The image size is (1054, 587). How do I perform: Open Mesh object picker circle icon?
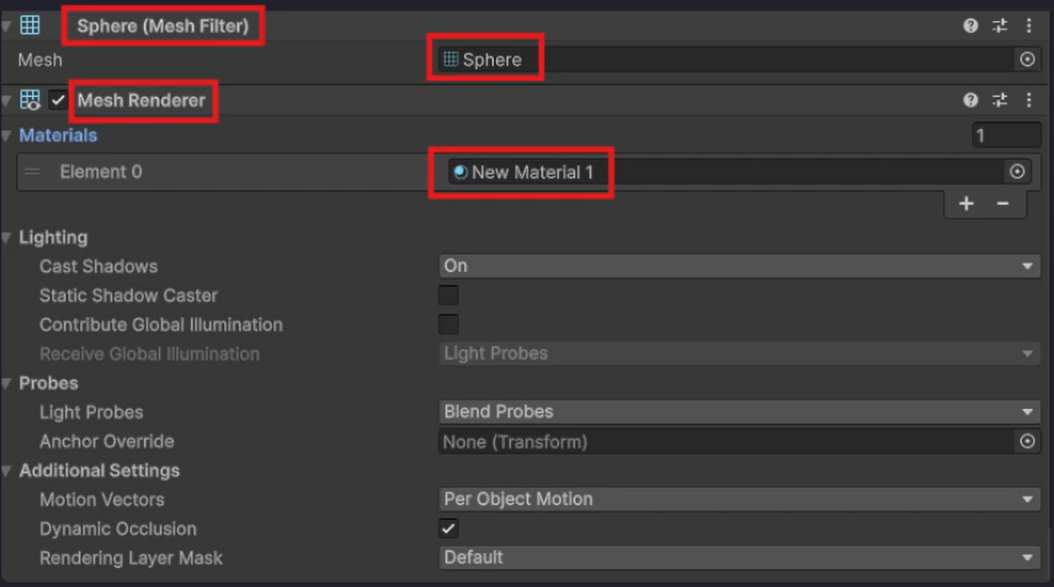tap(1027, 59)
